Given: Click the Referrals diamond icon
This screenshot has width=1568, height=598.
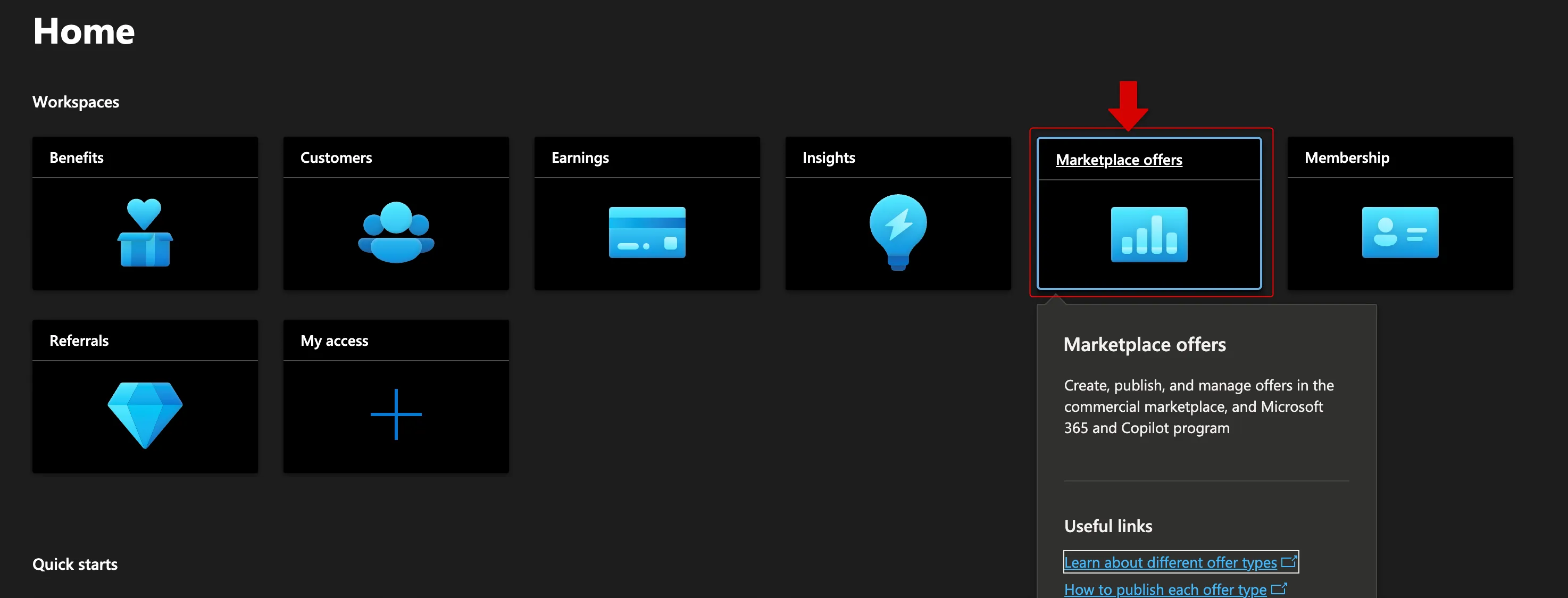Looking at the screenshot, I should 145,416.
